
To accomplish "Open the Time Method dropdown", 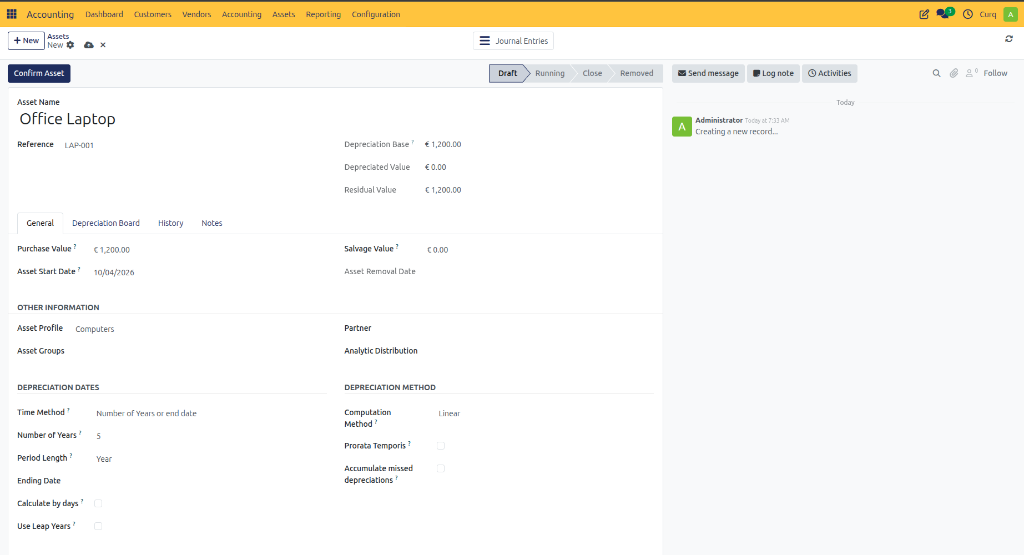I will coord(210,413).
